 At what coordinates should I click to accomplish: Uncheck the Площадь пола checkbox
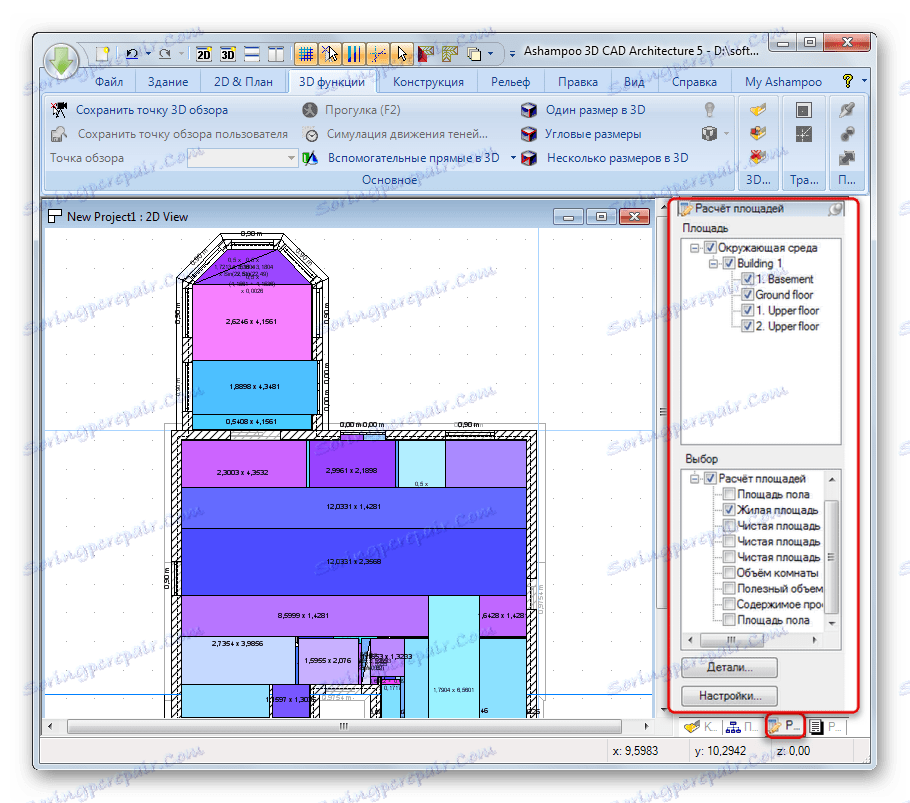click(728, 494)
